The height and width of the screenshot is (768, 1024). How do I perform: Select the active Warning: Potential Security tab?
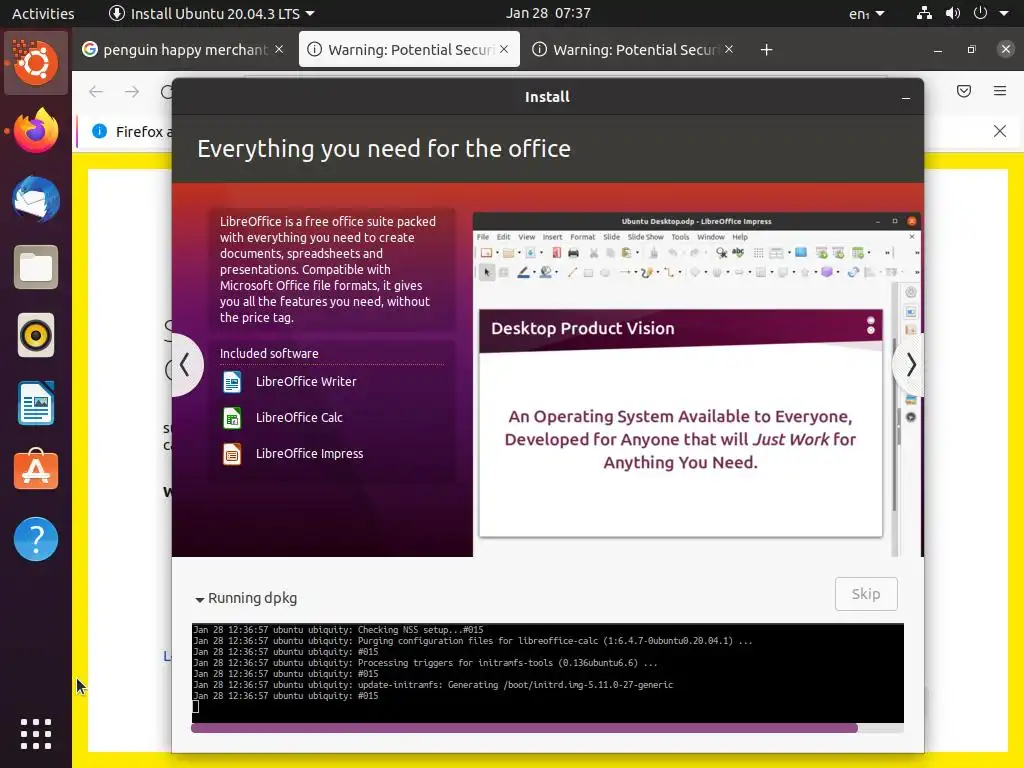point(409,50)
